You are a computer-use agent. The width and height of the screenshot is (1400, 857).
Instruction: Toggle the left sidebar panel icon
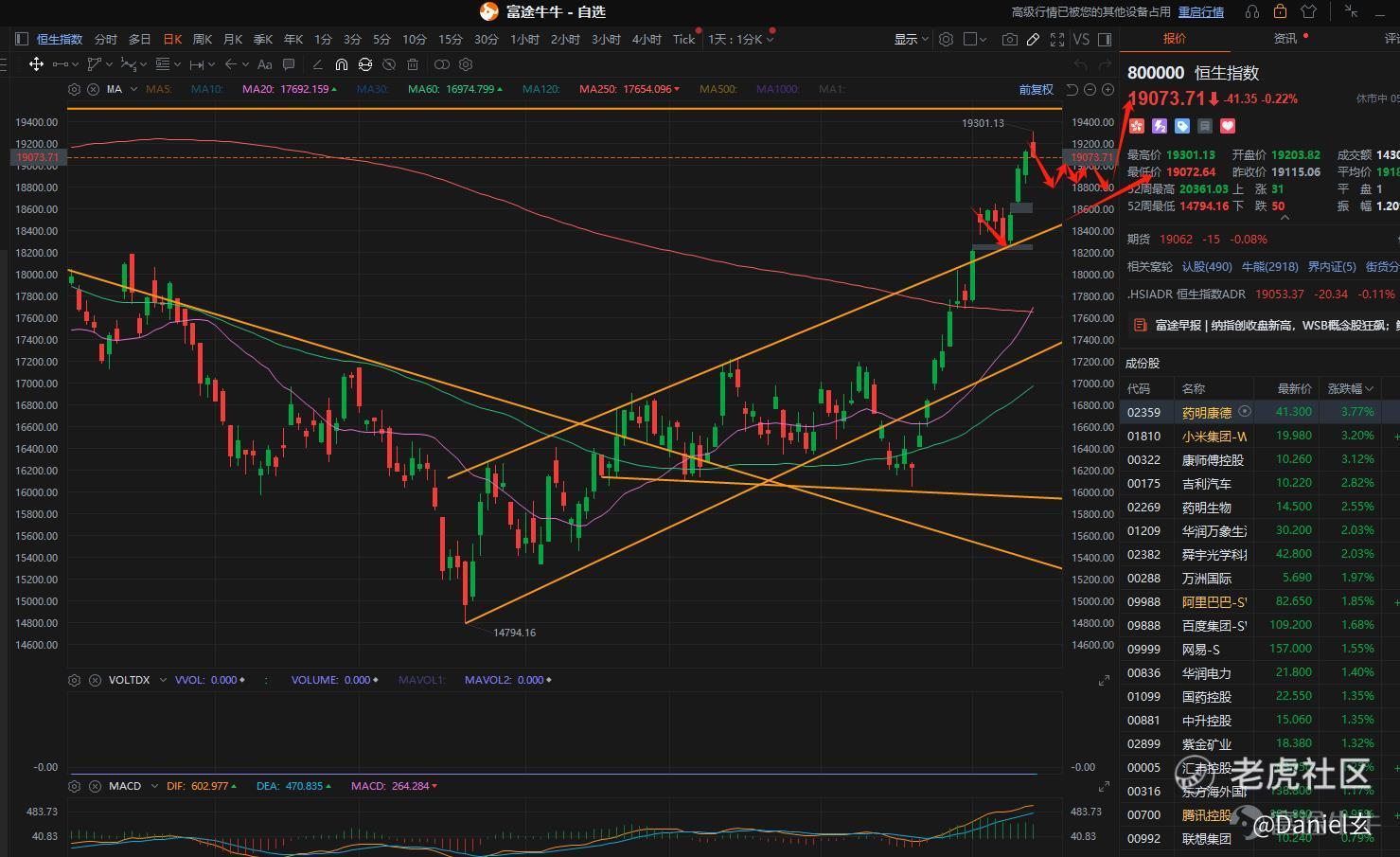point(22,39)
